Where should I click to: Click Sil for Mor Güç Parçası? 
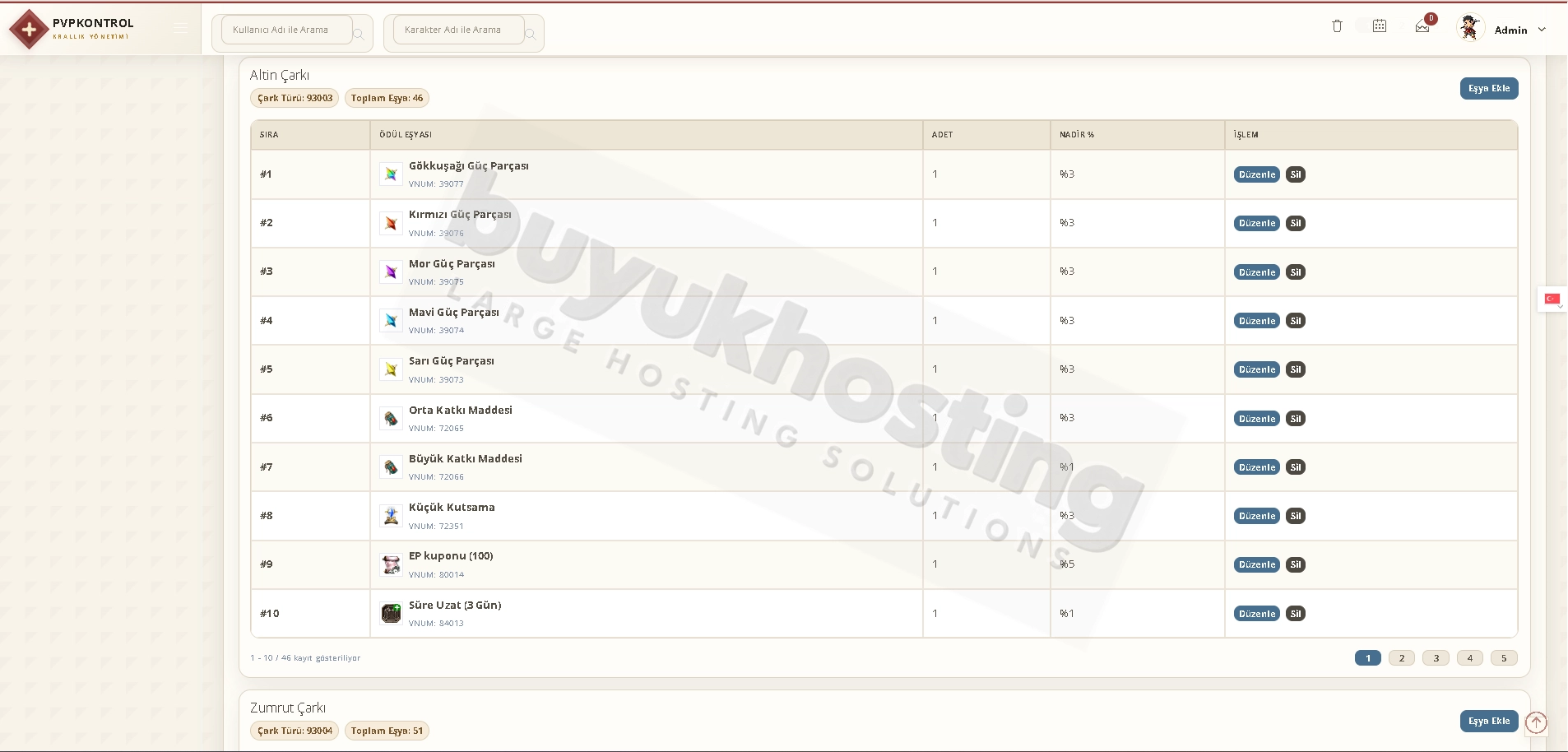pos(1296,272)
